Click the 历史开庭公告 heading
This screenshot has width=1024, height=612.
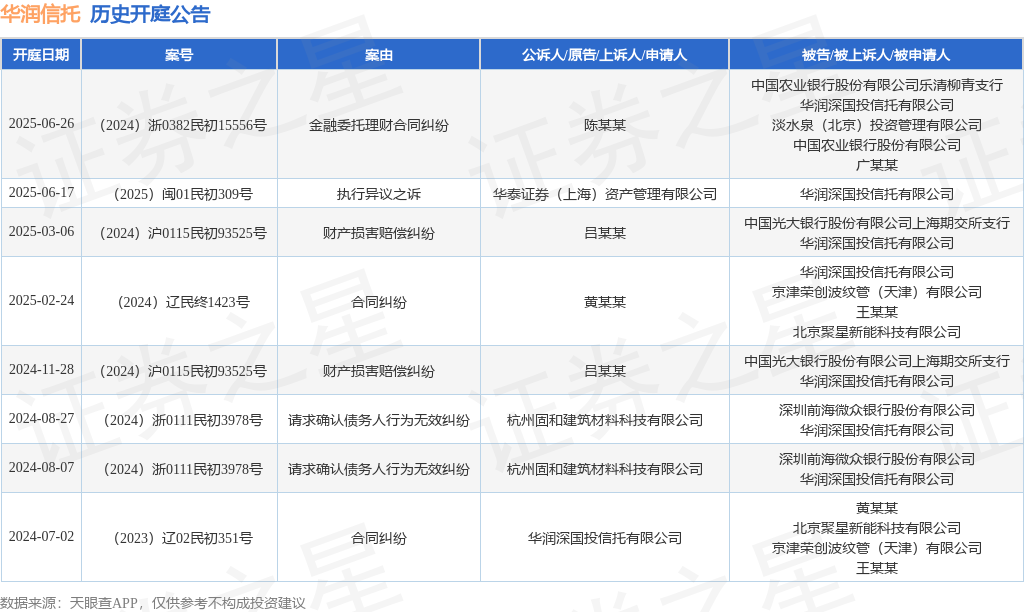coord(150,14)
